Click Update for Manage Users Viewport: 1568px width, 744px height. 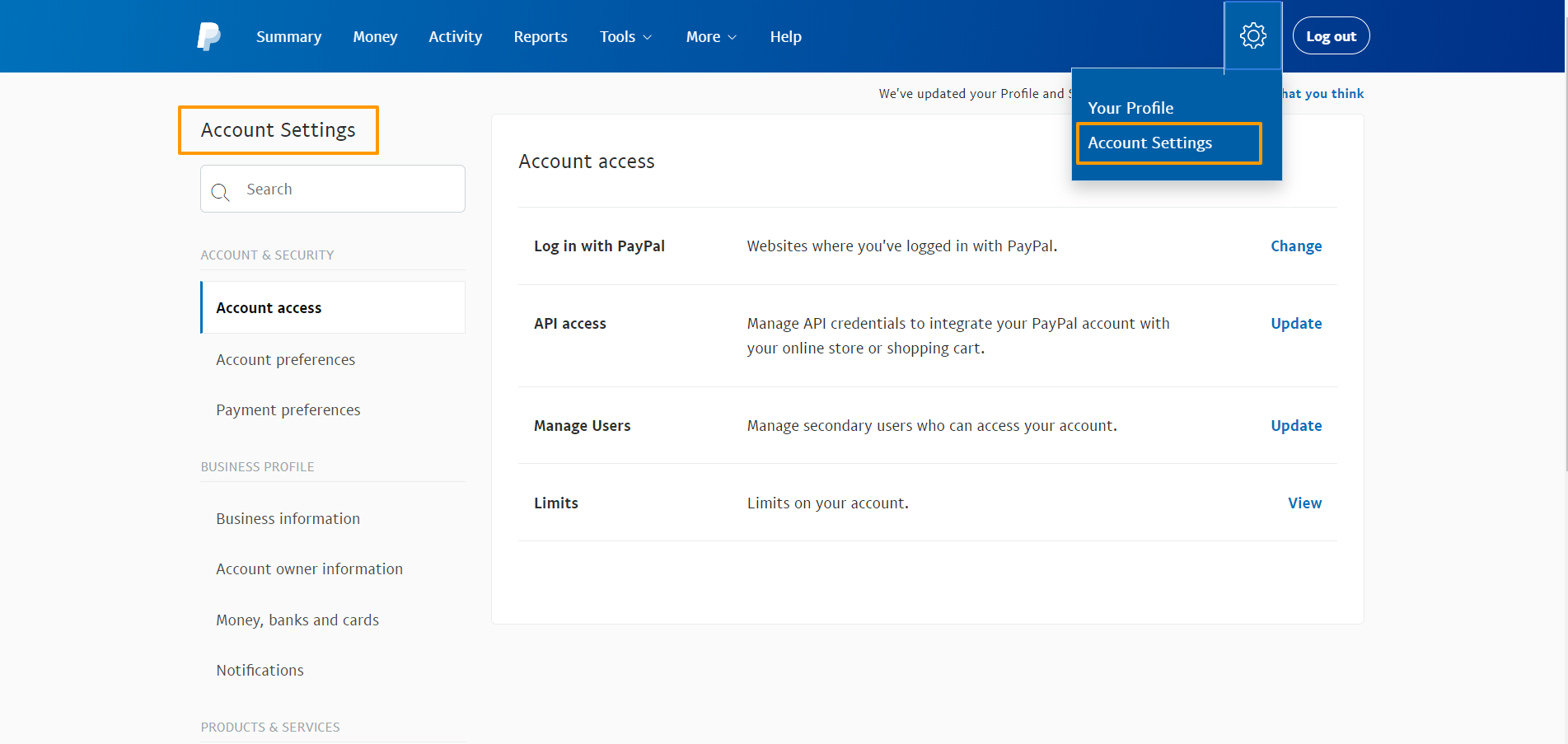(1295, 426)
